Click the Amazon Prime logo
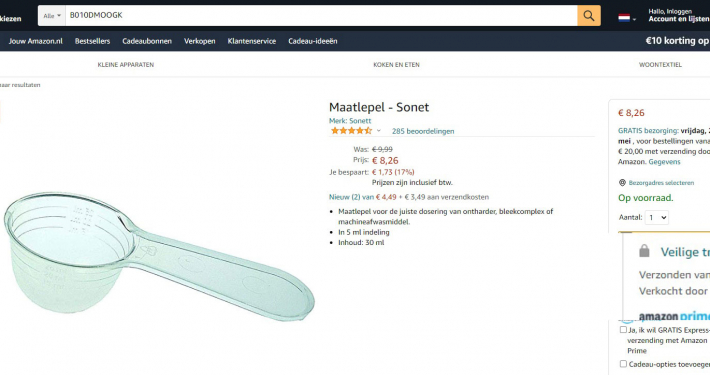The height and width of the screenshot is (375, 710). tap(674, 316)
